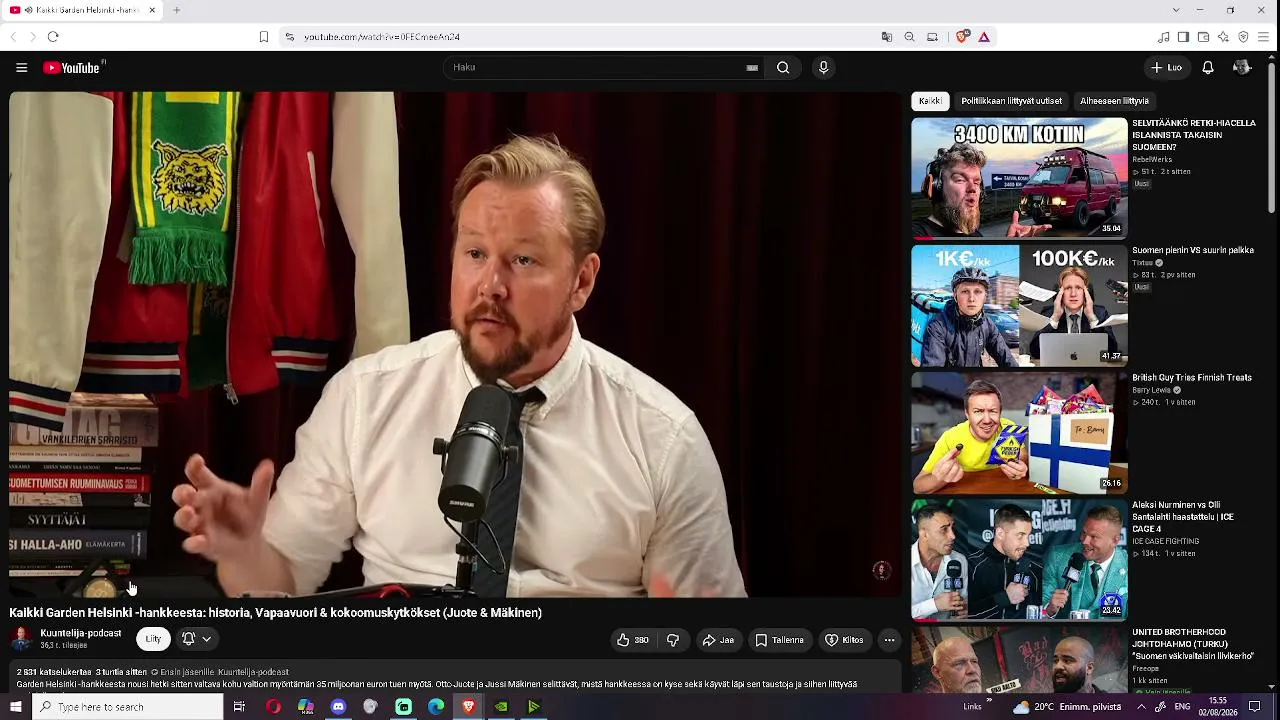This screenshot has height=720, width=1280.
Task: Open British Guy Tries Finnish Treats thumbnail
Action: click(x=1019, y=432)
